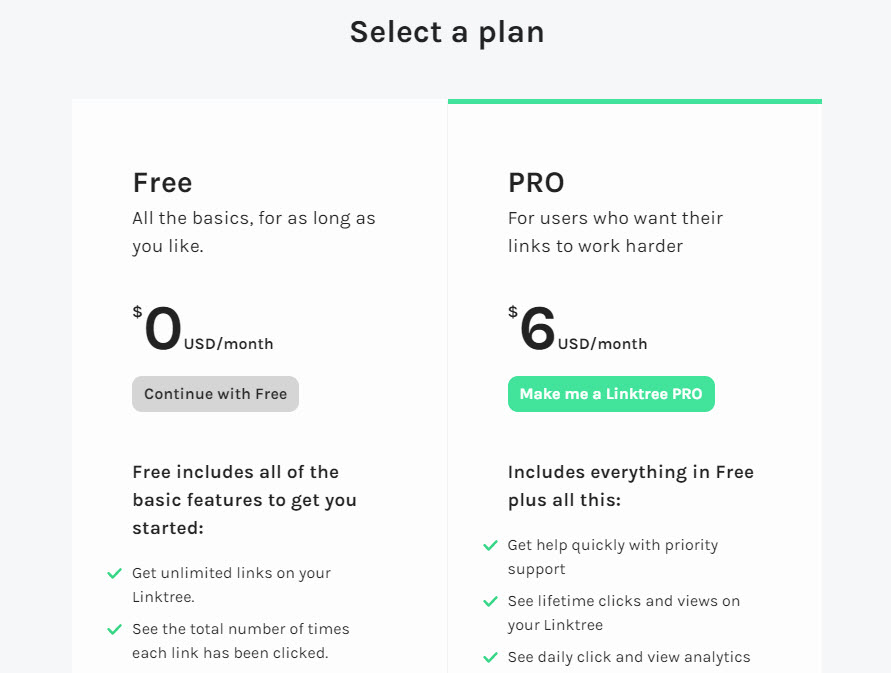Screen dimensions: 891x673
Task: Click the checkmark beside unlimited links feature
Action: [x=114, y=574]
